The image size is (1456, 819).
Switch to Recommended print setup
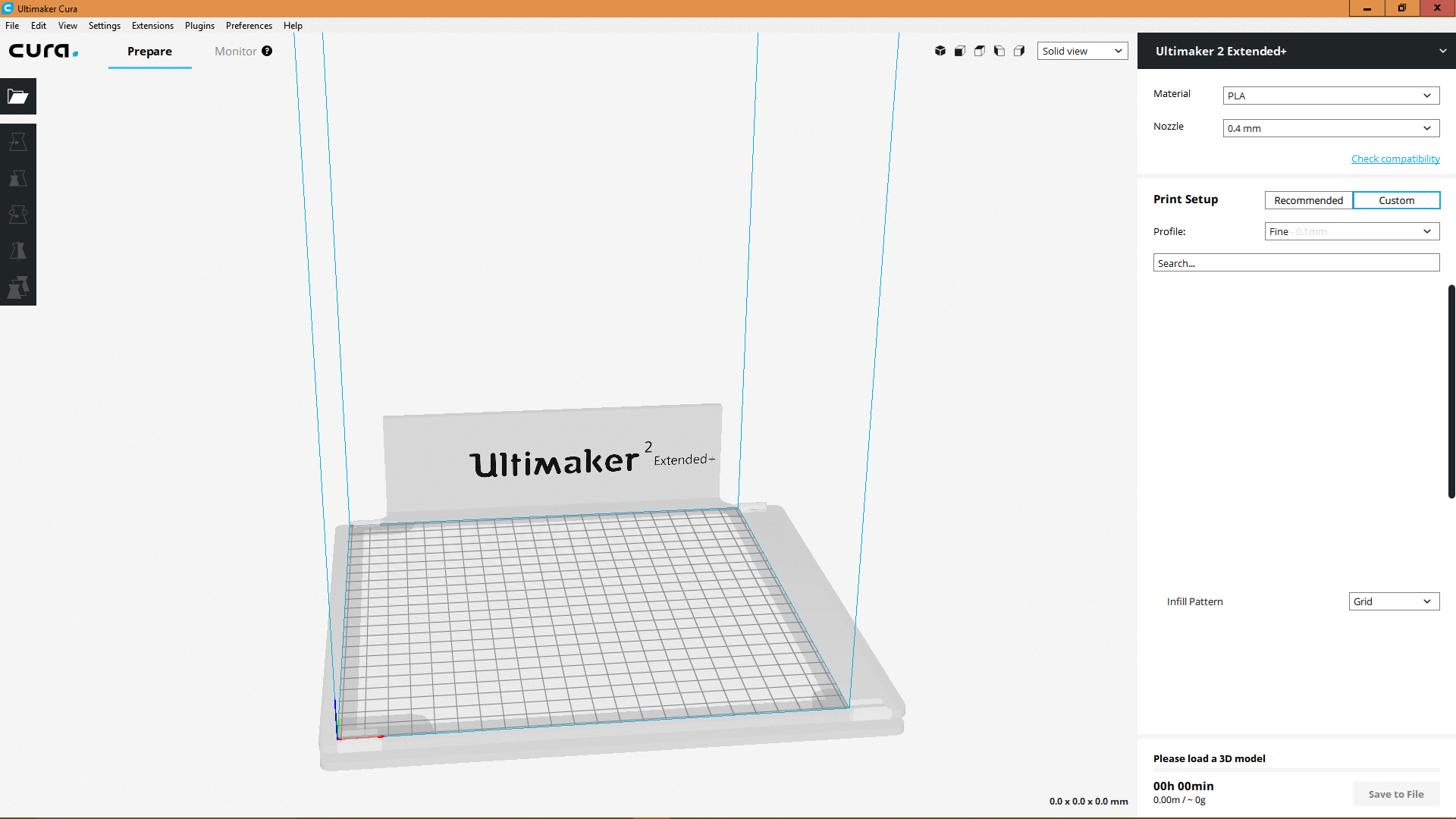tap(1308, 200)
